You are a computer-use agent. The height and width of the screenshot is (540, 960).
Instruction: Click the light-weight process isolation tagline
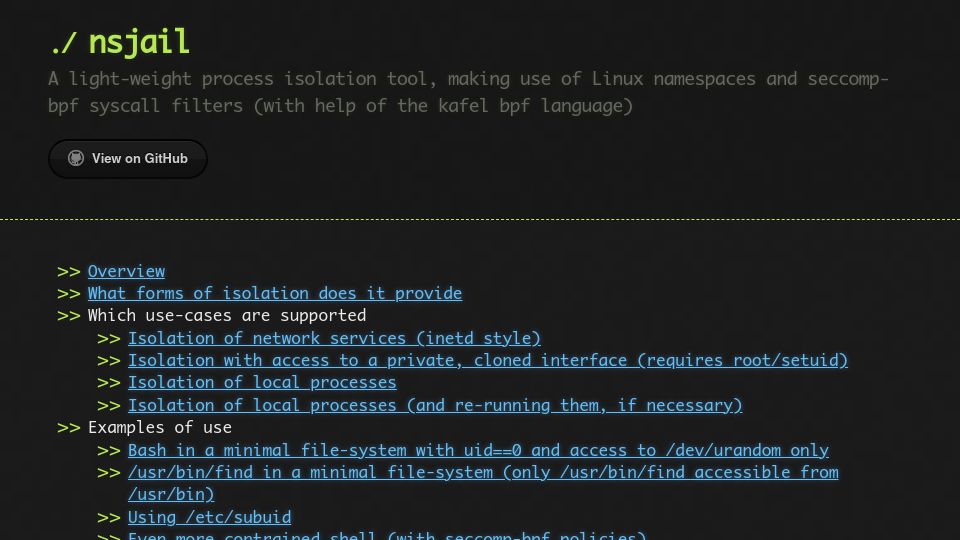(468, 92)
